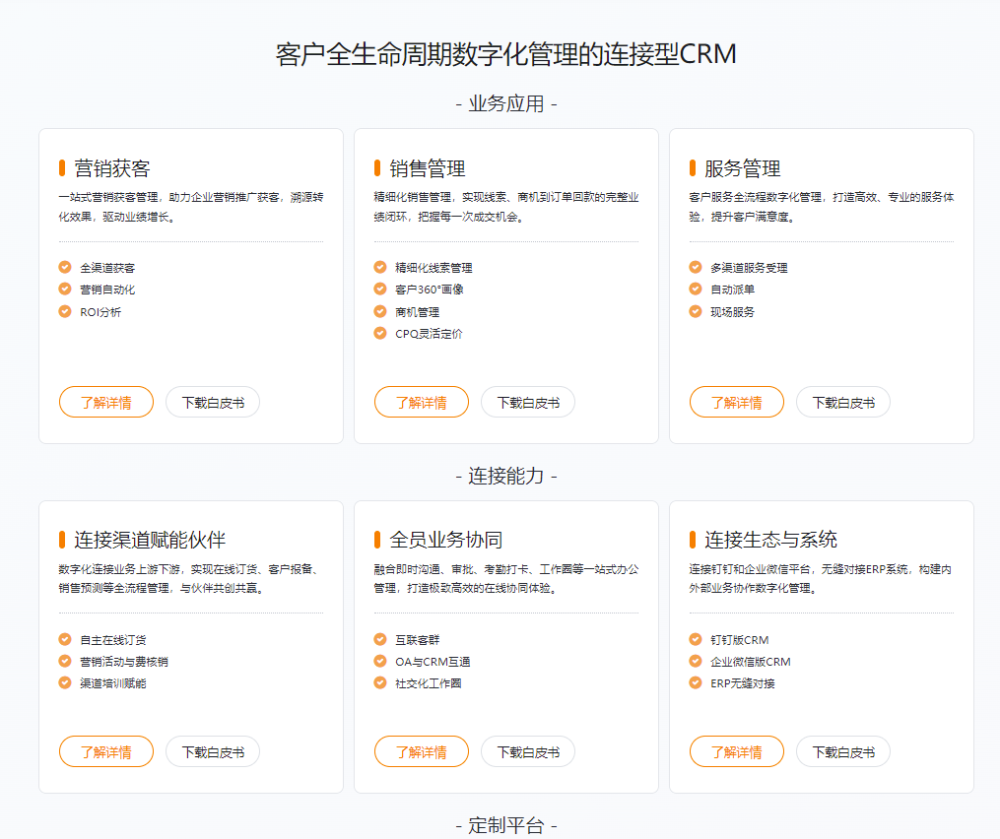Image resolution: width=1000 pixels, height=839 pixels.
Task: Click the checkmark icon beside 精细化线索管理
Action: (x=378, y=267)
